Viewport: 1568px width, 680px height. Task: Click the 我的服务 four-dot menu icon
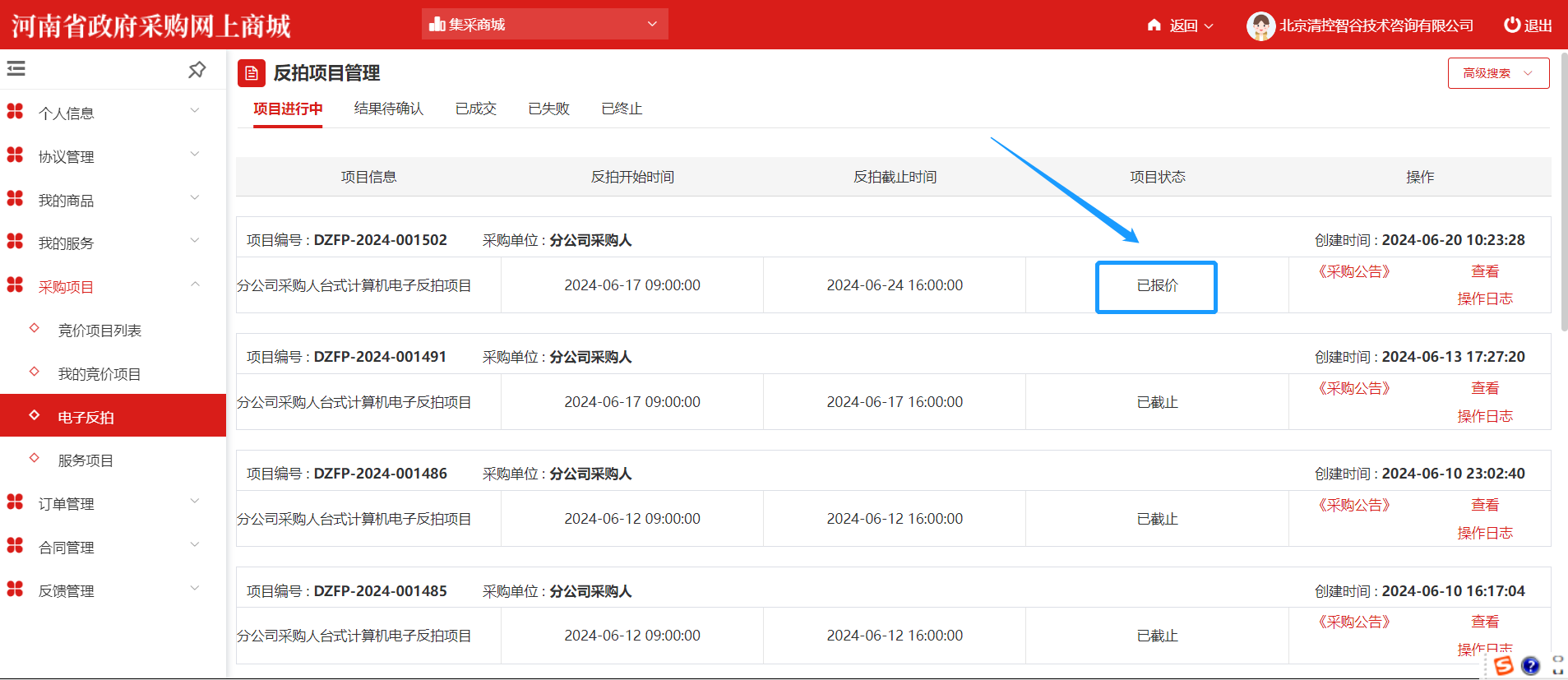tap(15, 241)
